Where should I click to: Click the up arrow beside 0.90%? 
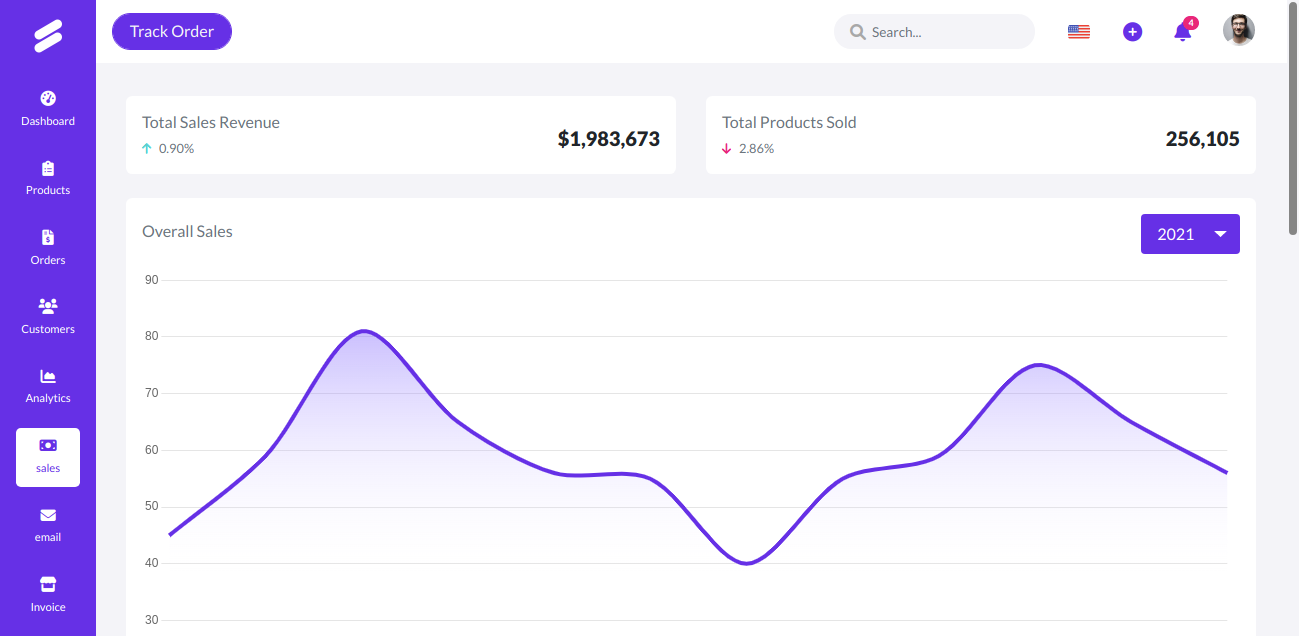pyautogui.click(x=147, y=148)
